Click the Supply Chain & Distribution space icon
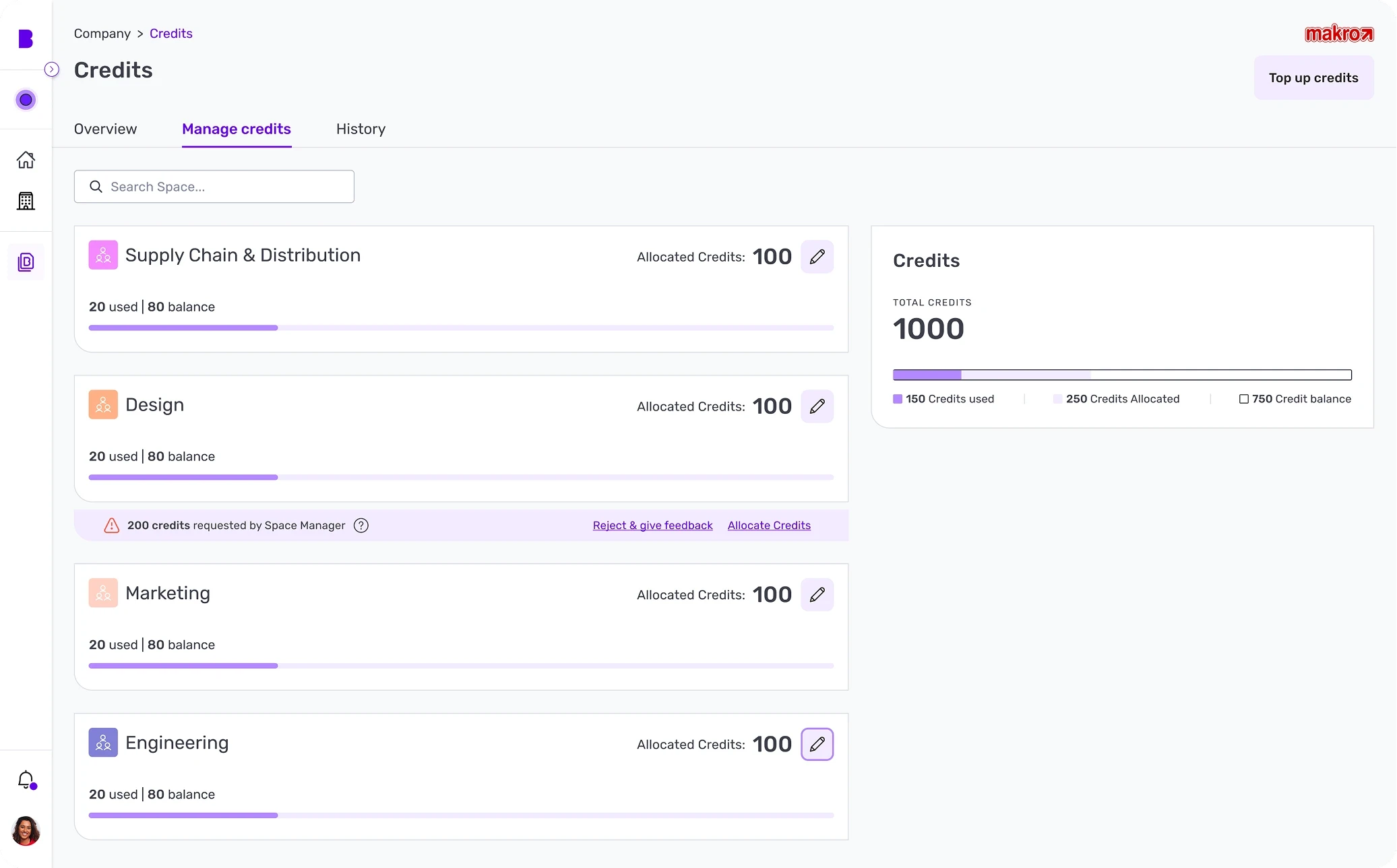Image resolution: width=1397 pixels, height=868 pixels. [103, 255]
